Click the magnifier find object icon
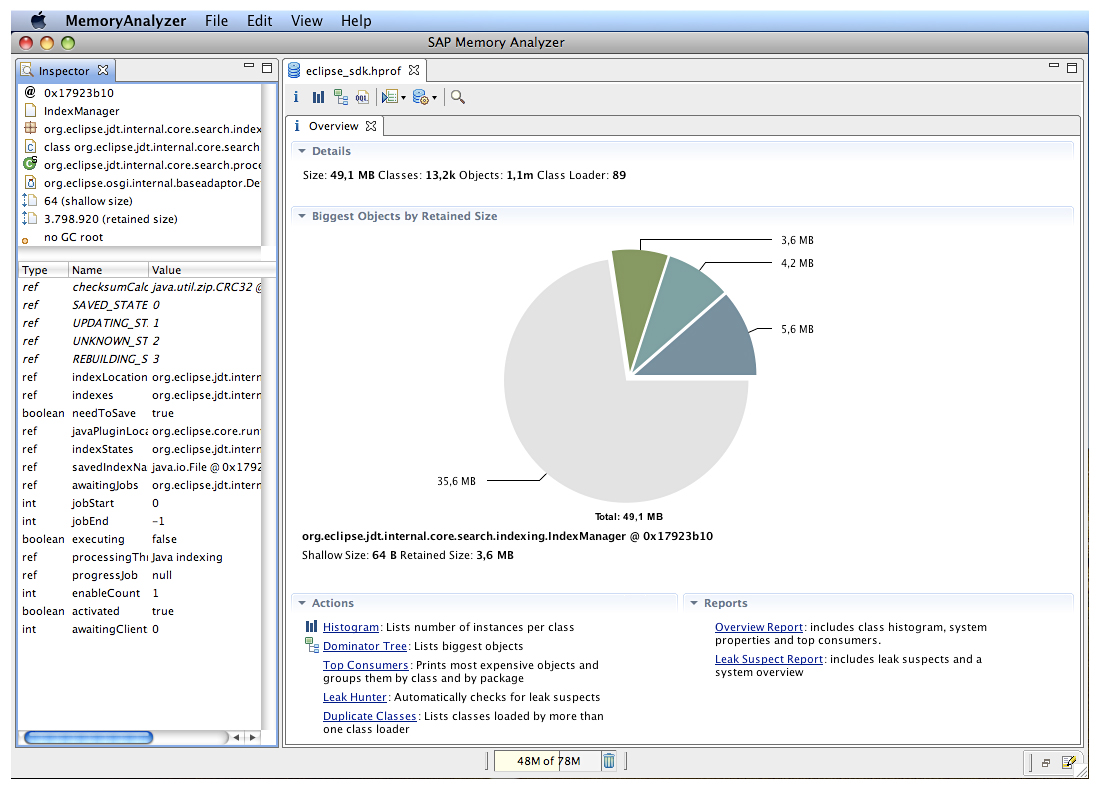 [x=458, y=97]
